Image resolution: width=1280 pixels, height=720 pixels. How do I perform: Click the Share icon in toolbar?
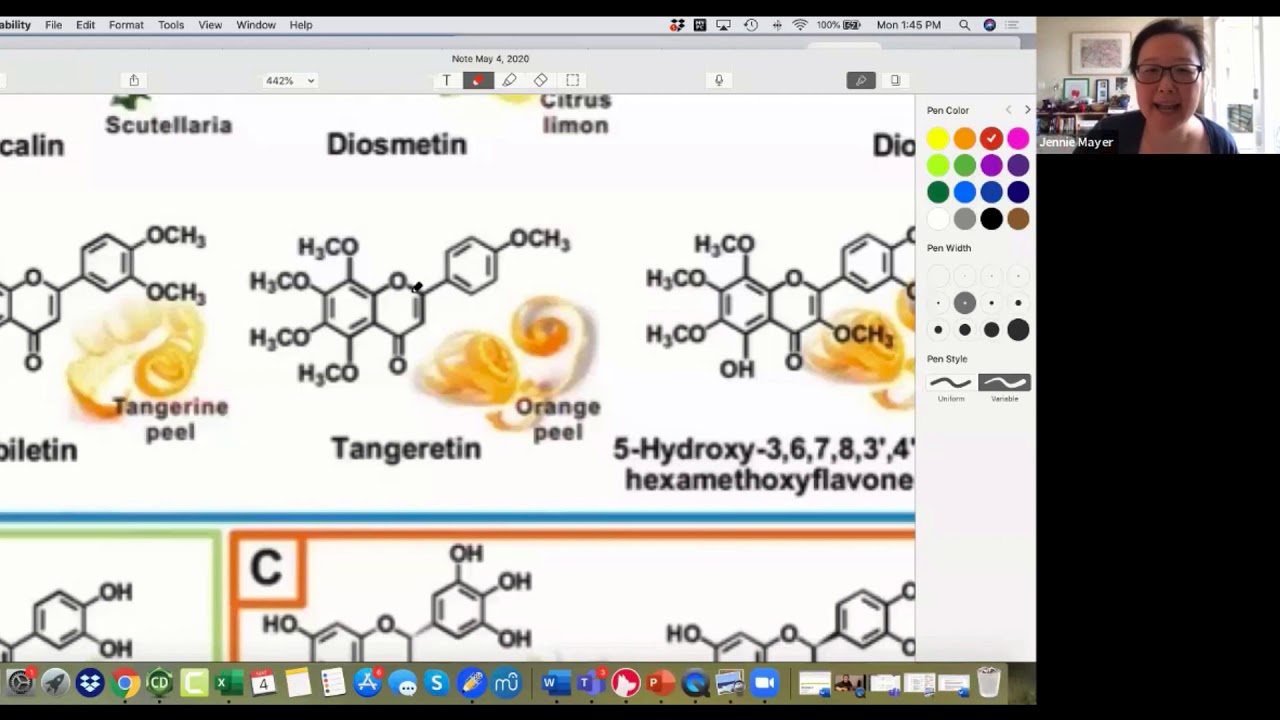134,80
